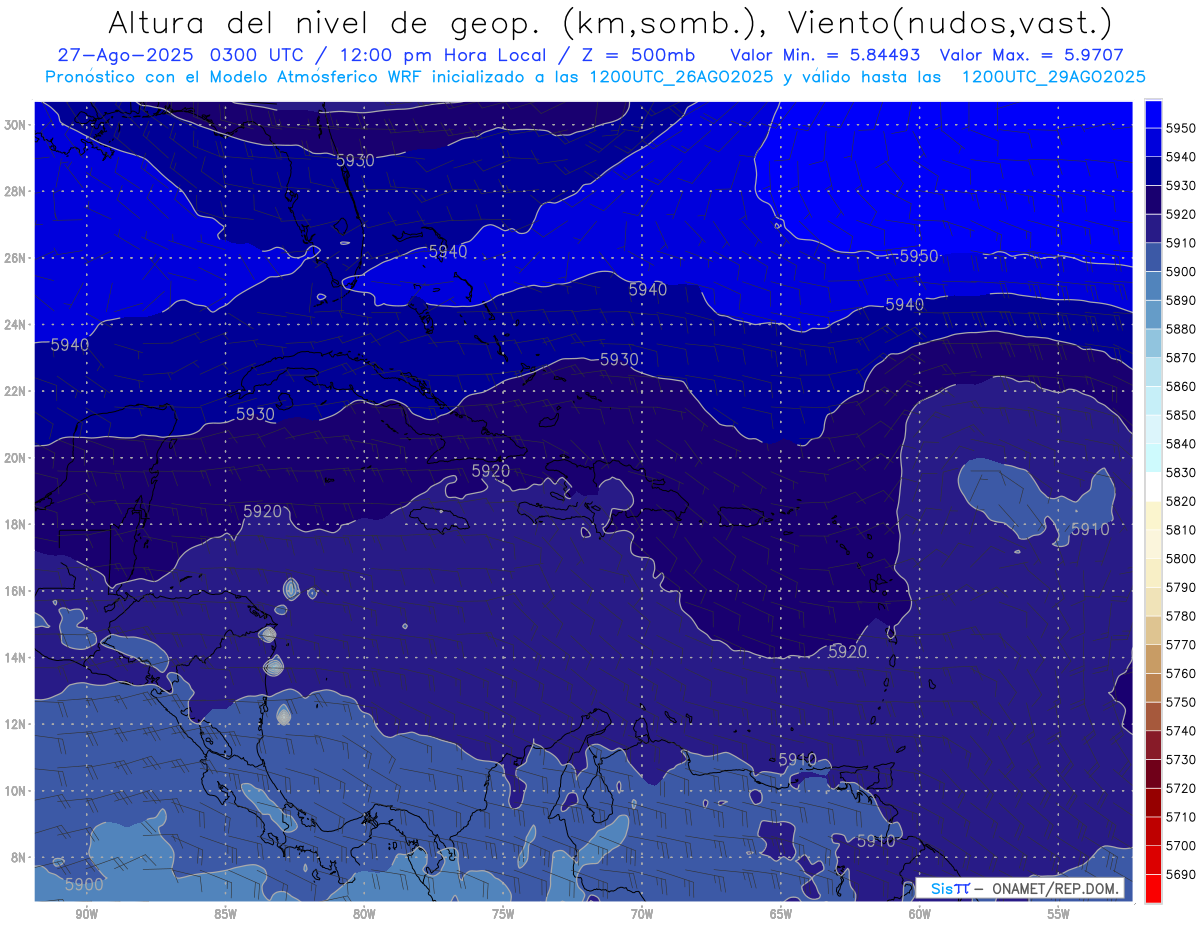The image size is (1200, 927).
Task: Click the 26N latitude axis label
Action: point(16,258)
